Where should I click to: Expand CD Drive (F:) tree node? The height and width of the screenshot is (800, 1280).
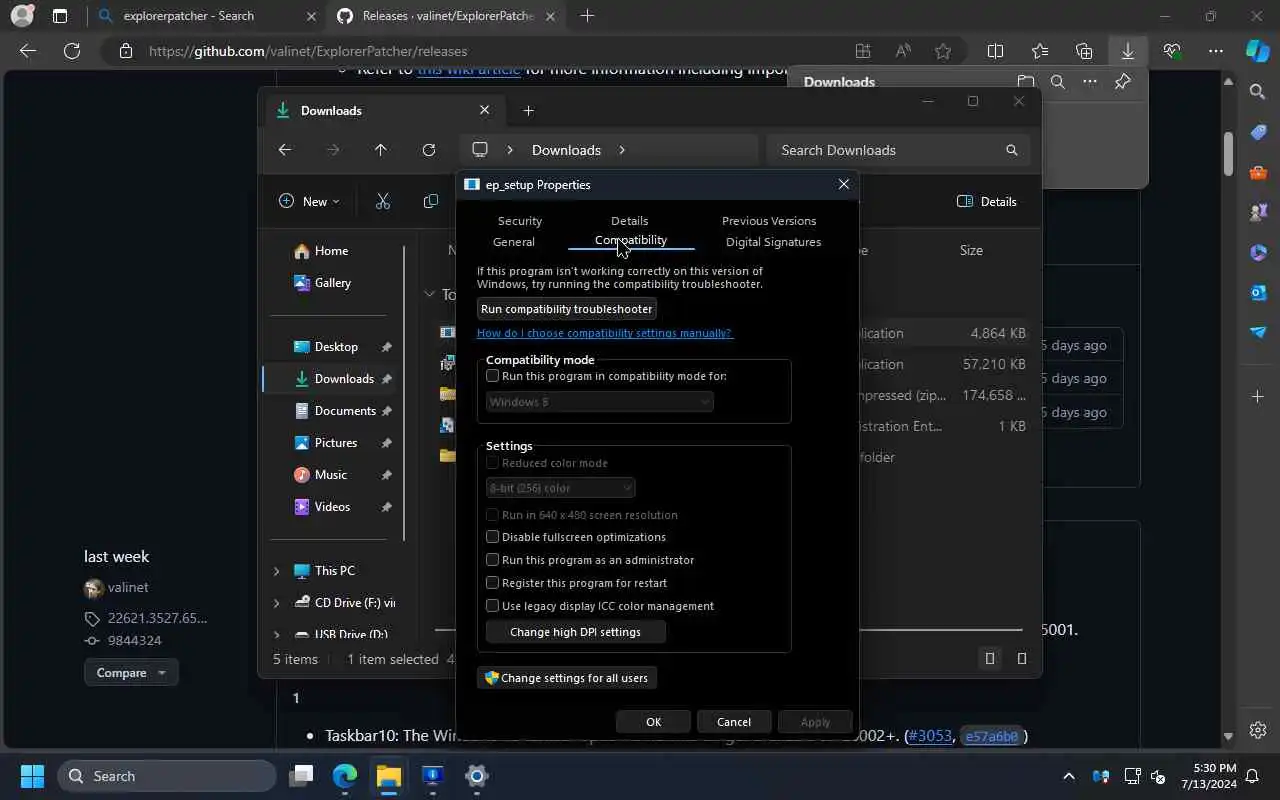pos(277,603)
